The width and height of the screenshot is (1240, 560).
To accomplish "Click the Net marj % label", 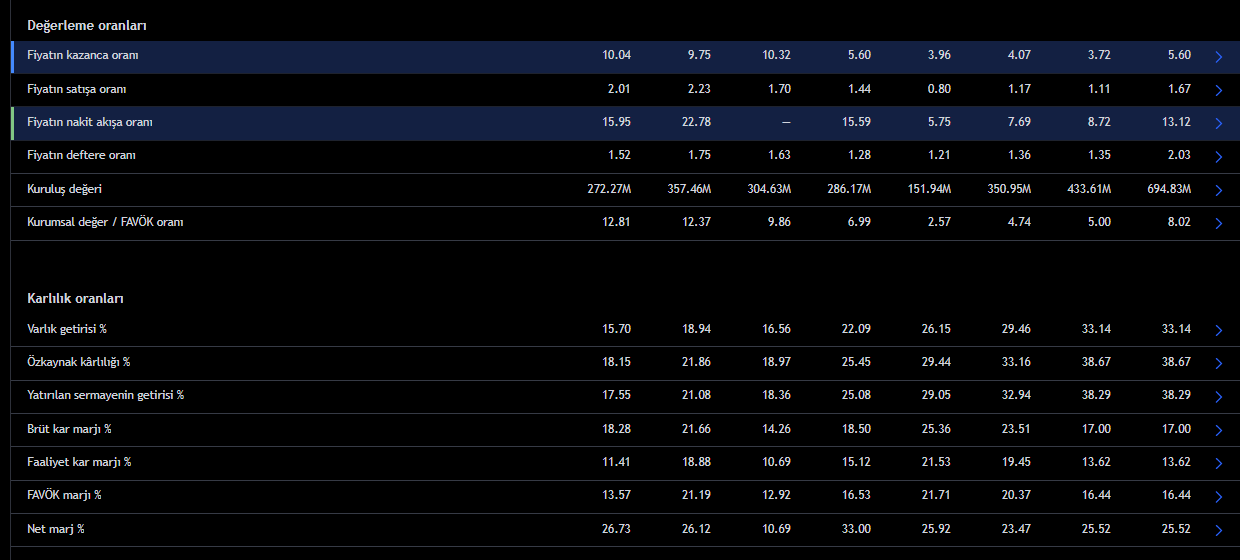I will pyautogui.click(x=55, y=529).
